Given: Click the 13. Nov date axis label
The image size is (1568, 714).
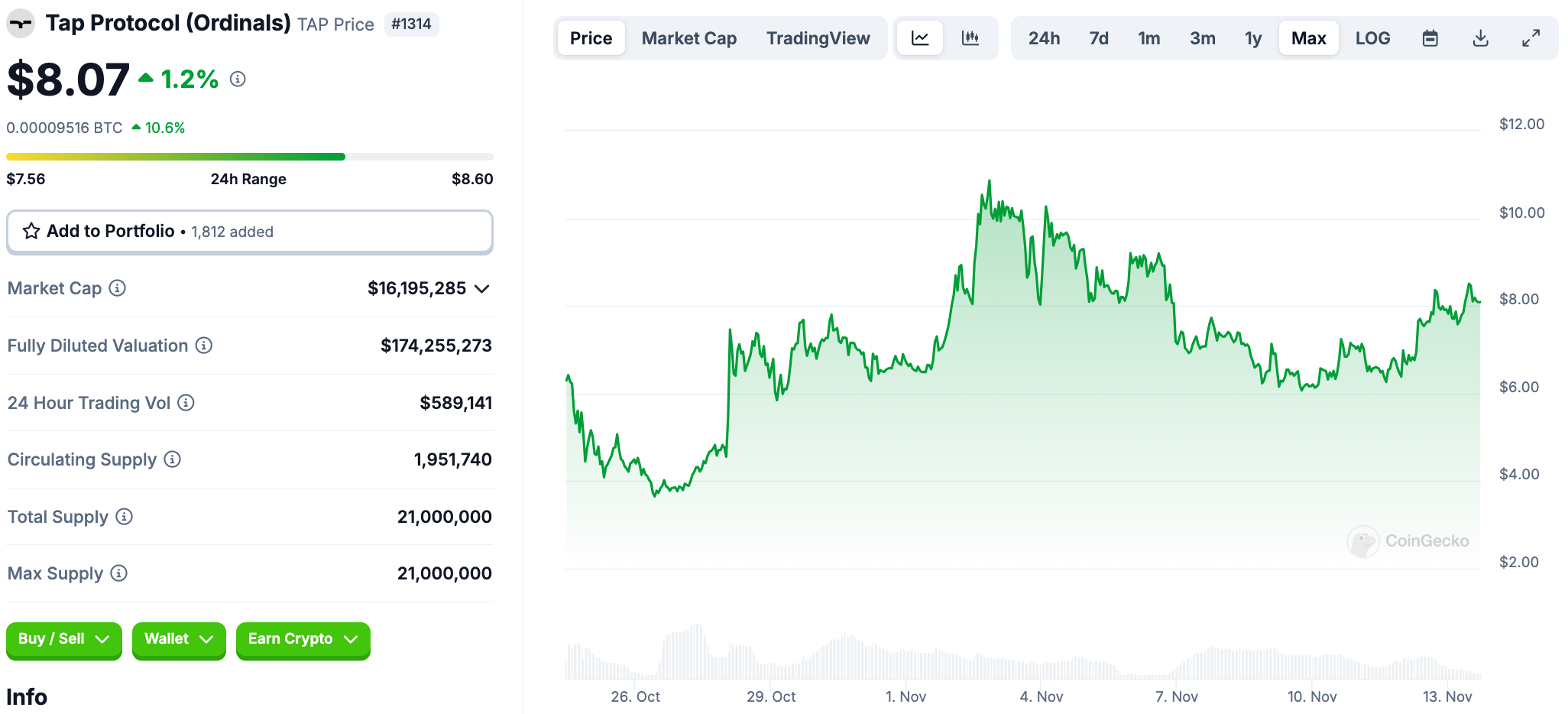Looking at the screenshot, I should 1447,696.
